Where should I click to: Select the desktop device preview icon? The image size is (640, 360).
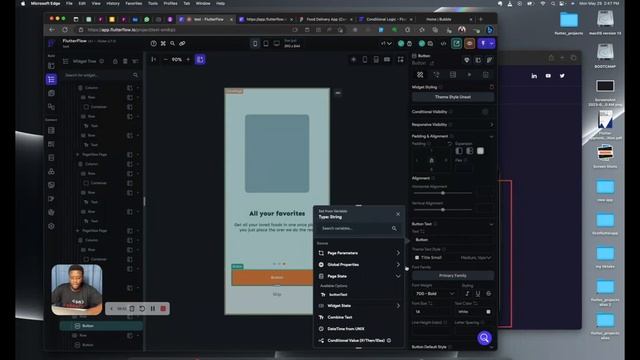click(276, 44)
